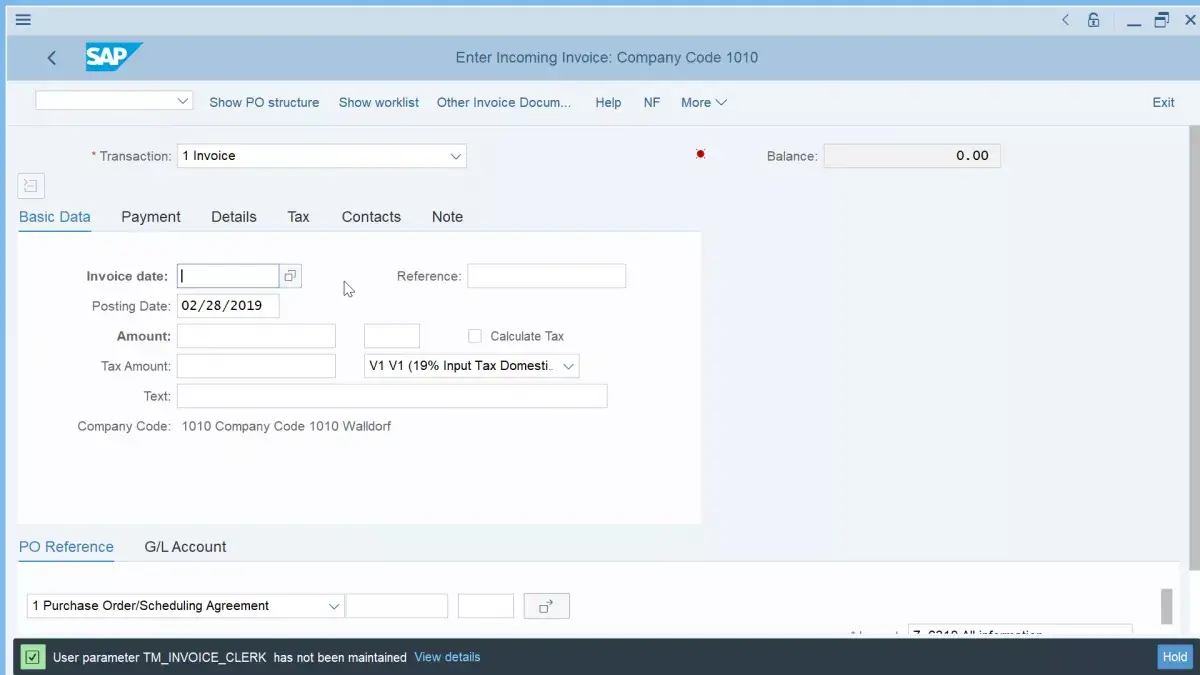The image size is (1200, 675).
Task: Click the main vertical scrollbar
Action: [x=1194, y=349]
